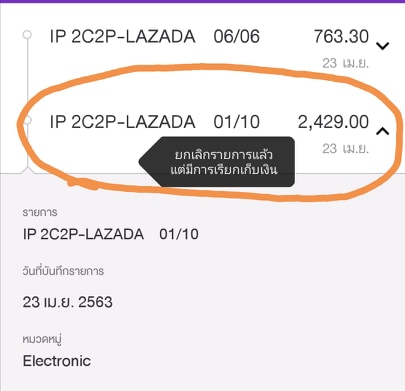The width and height of the screenshot is (405, 391).
Task: Select the Electronic category value
Action: pos(57,361)
